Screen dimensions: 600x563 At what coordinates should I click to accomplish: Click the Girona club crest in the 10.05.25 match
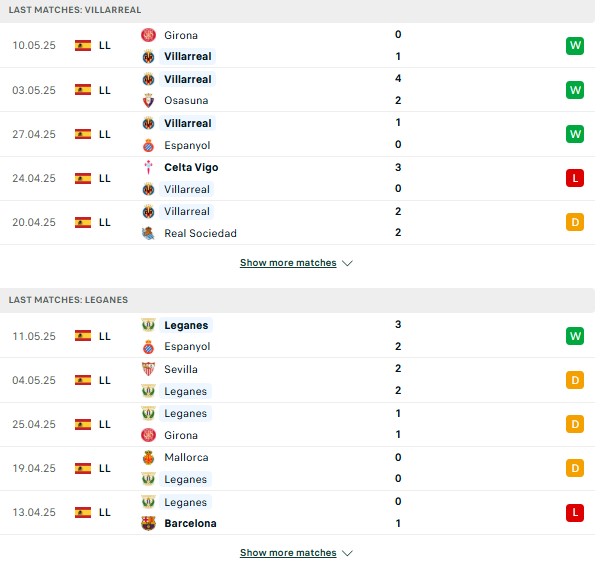[x=148, y=35]
